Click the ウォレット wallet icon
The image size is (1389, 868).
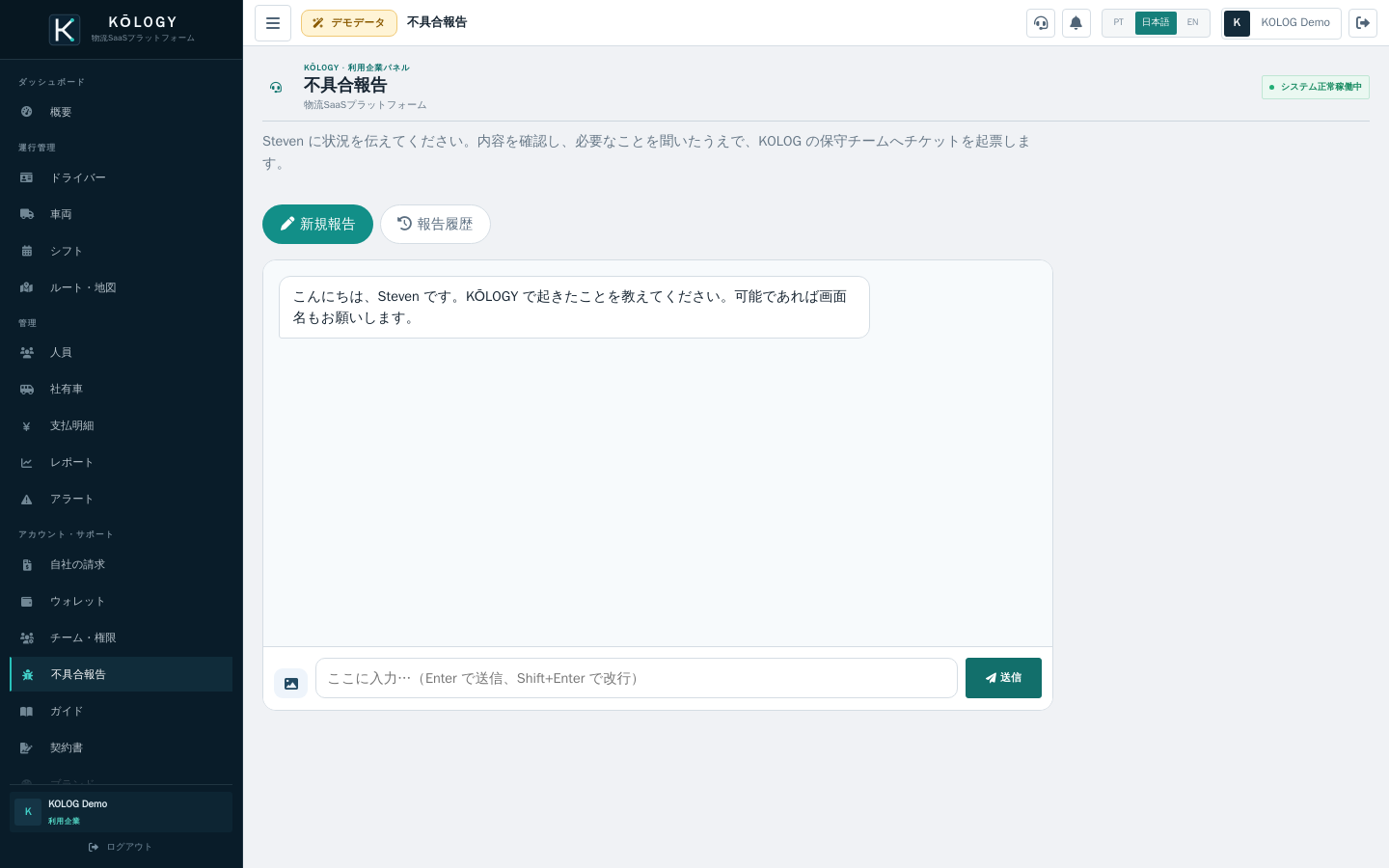pyautogui.click(x=27, y=601)
